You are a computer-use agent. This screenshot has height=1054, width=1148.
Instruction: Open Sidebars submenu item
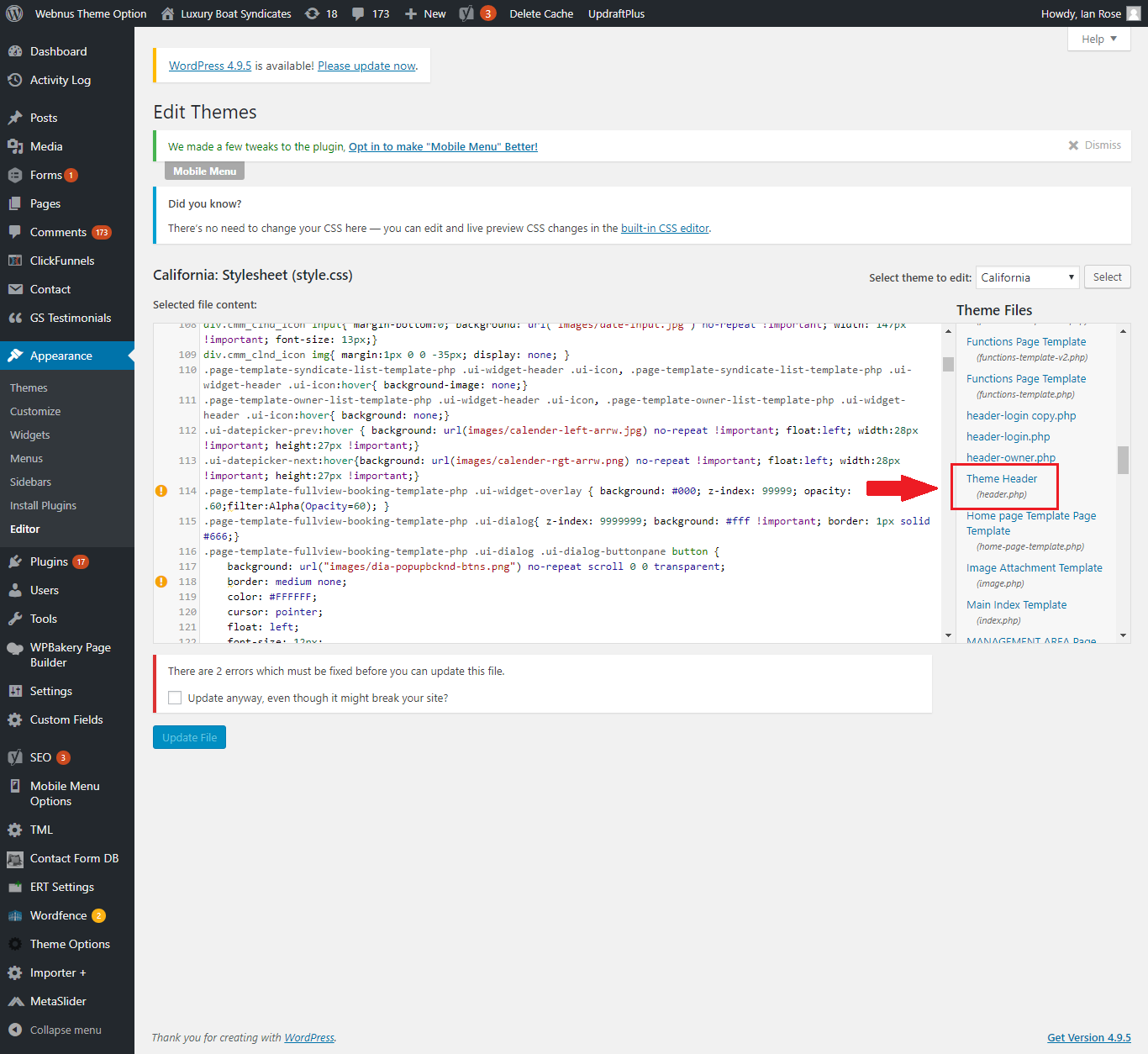(30, 482)
